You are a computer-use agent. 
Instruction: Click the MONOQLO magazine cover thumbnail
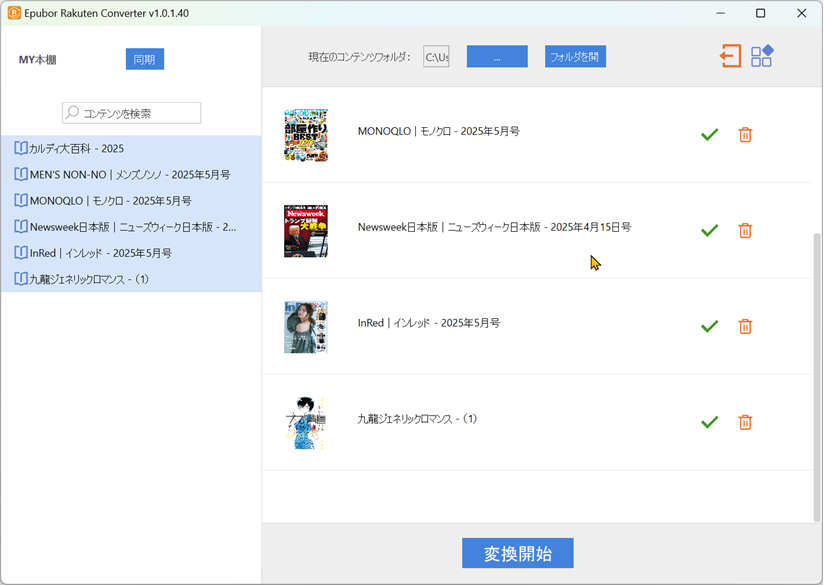click(x=306, y=135)
